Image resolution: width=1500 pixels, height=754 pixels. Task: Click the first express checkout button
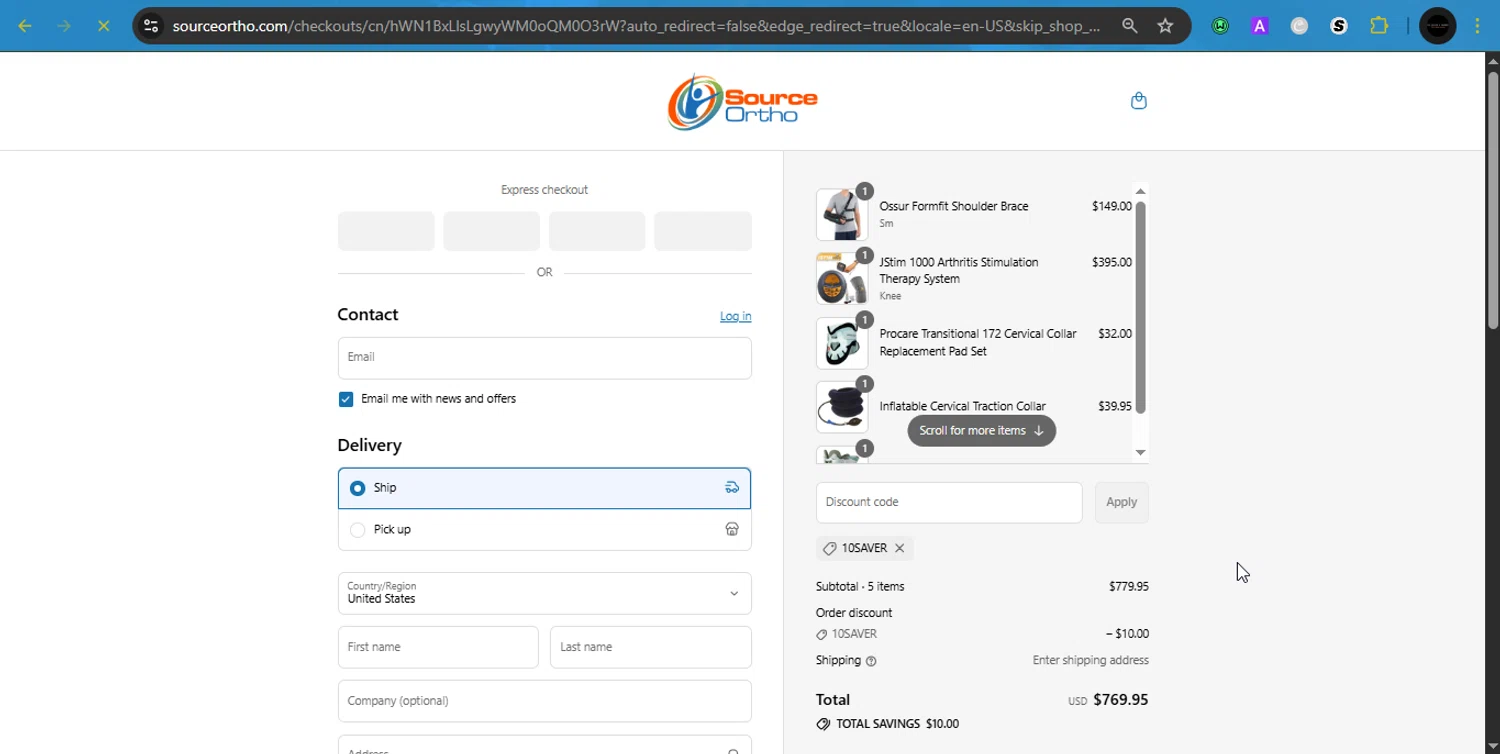coord(386,231)
